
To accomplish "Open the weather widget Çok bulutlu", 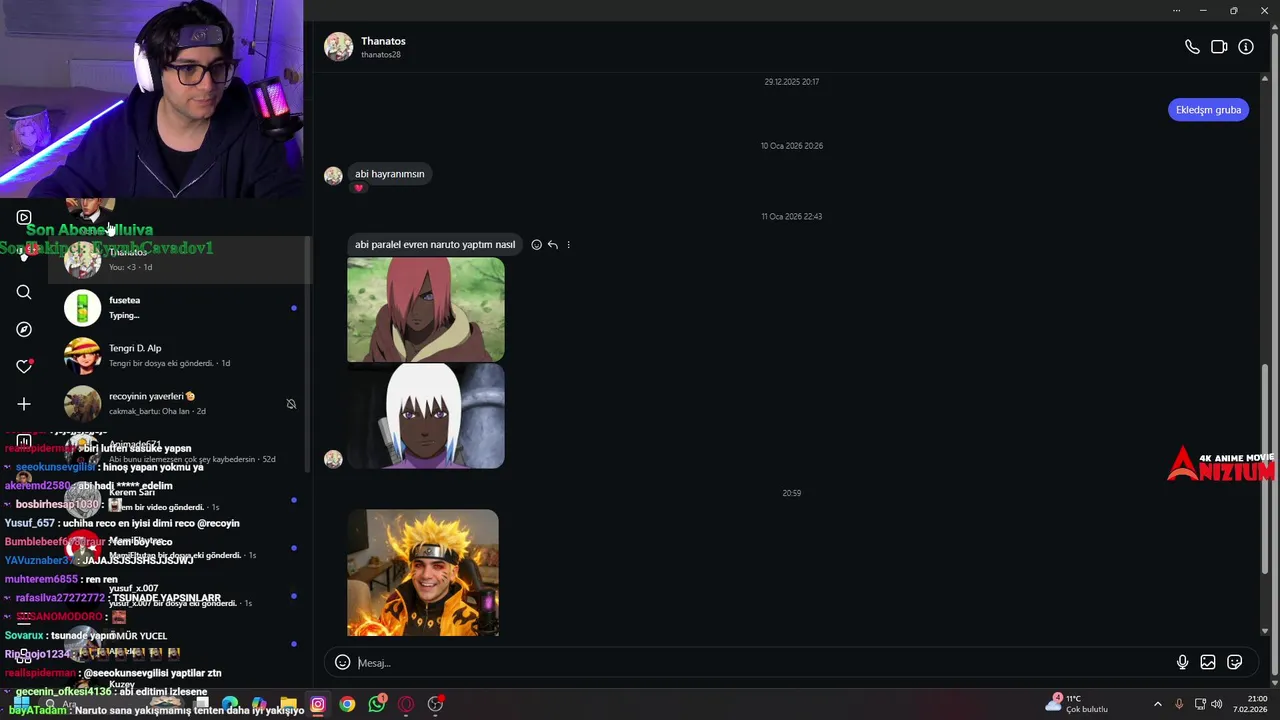I will (1078, 704).
